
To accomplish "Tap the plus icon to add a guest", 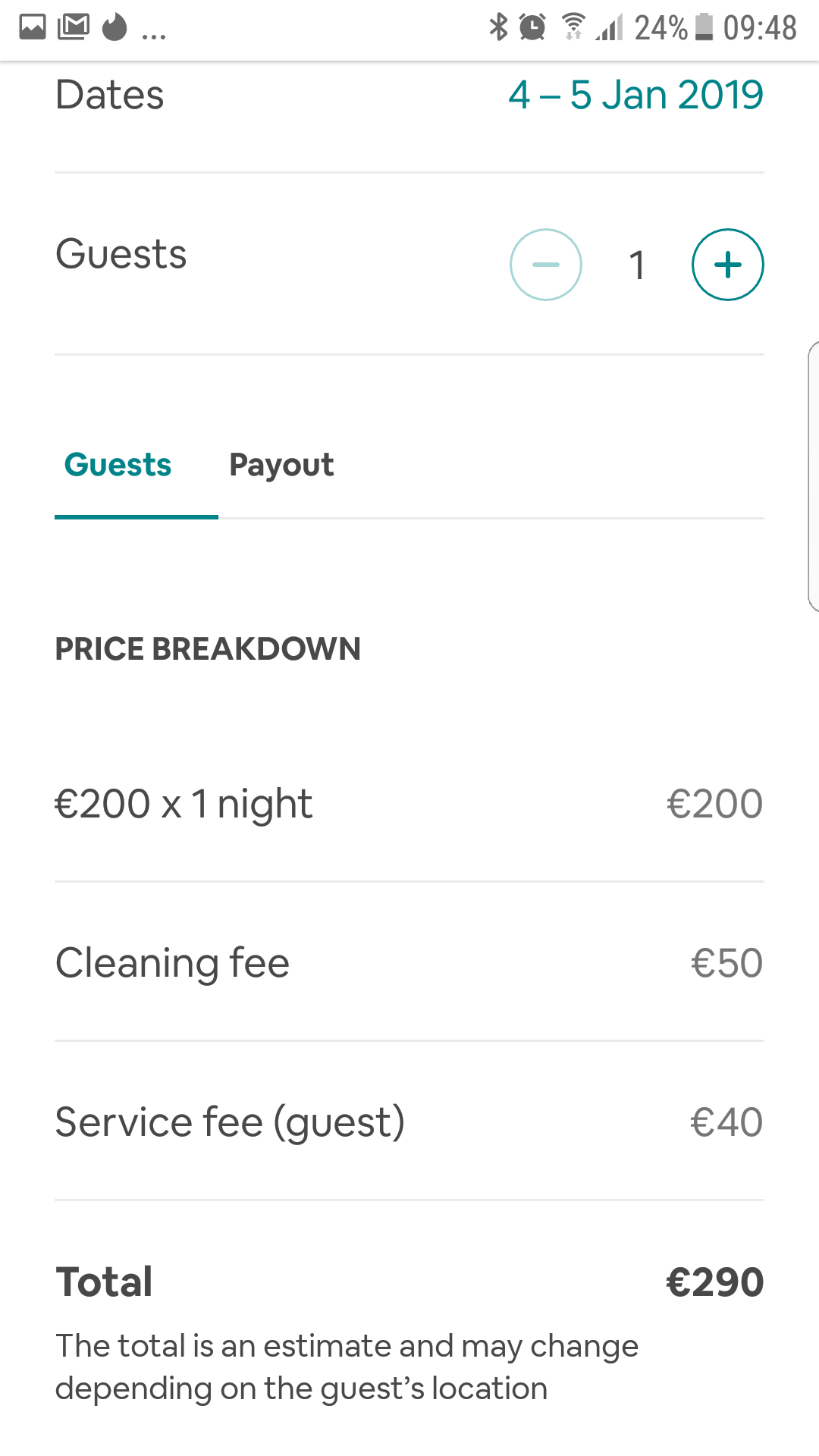I will click(x=727, y=265).
